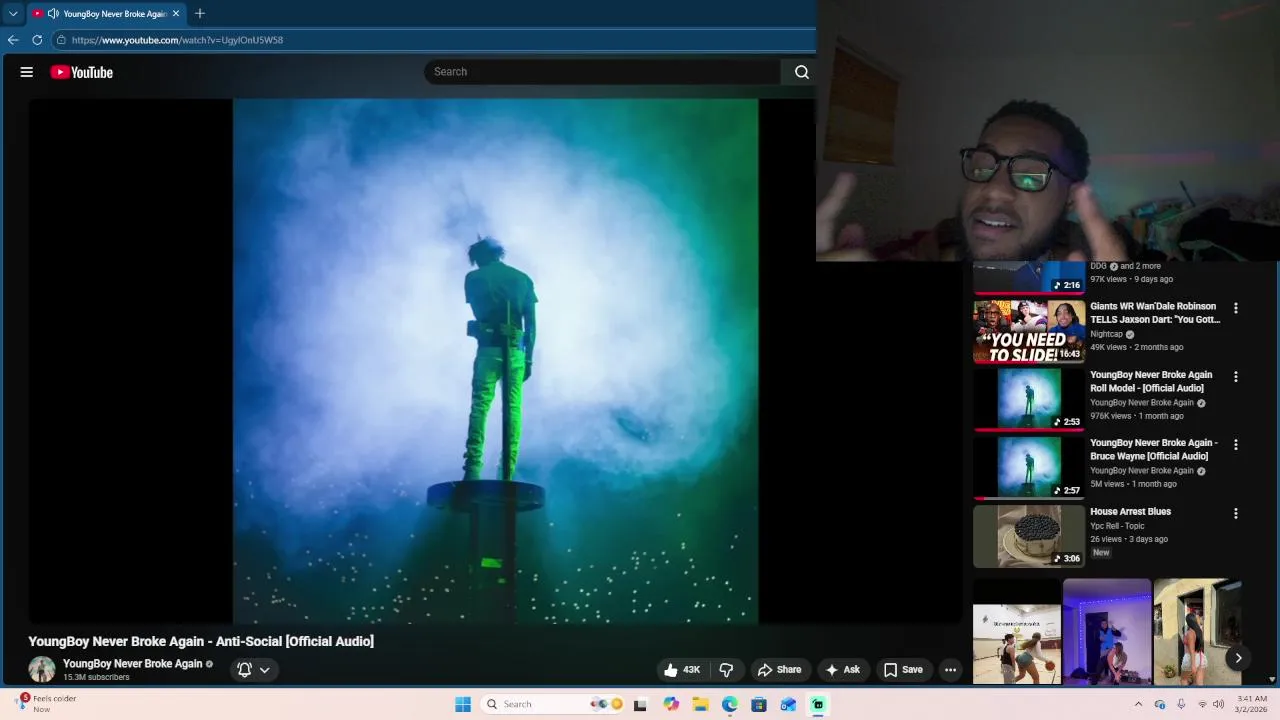
Task: Open Roll Model [Official Audio] thumbnail
Action: [1029, 400]
